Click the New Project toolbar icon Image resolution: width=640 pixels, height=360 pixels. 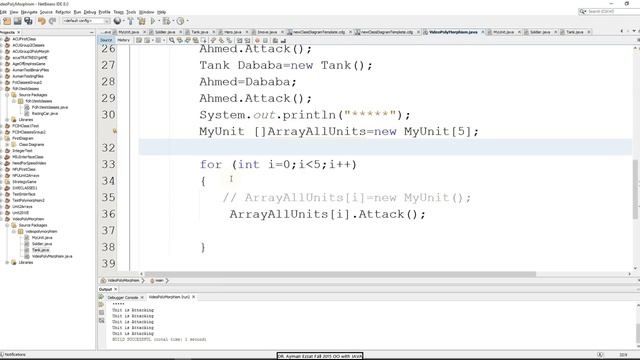pyautogui.click(x=7, y=21)
